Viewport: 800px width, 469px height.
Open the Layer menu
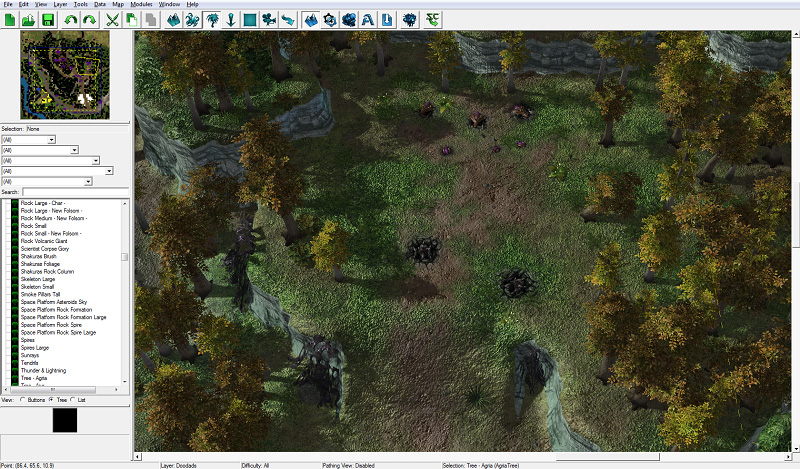(x=60, y=4)
